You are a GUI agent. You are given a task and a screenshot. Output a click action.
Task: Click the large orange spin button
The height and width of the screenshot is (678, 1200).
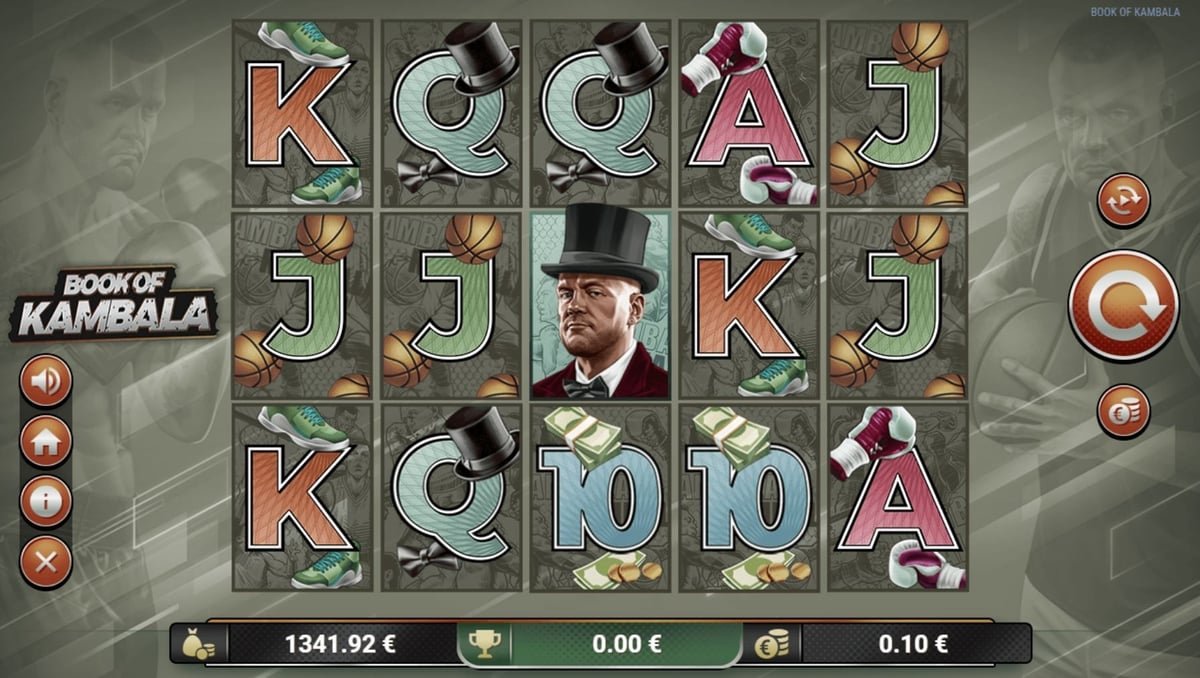pyautogui.click(x=1123, y=305)
